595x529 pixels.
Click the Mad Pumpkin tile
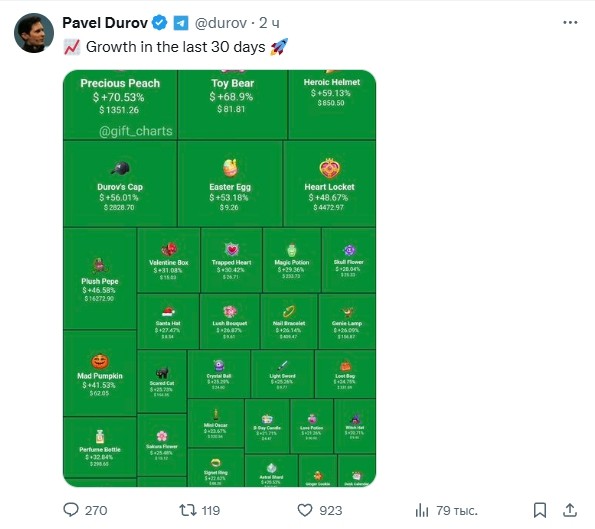[x=100, y=373]
